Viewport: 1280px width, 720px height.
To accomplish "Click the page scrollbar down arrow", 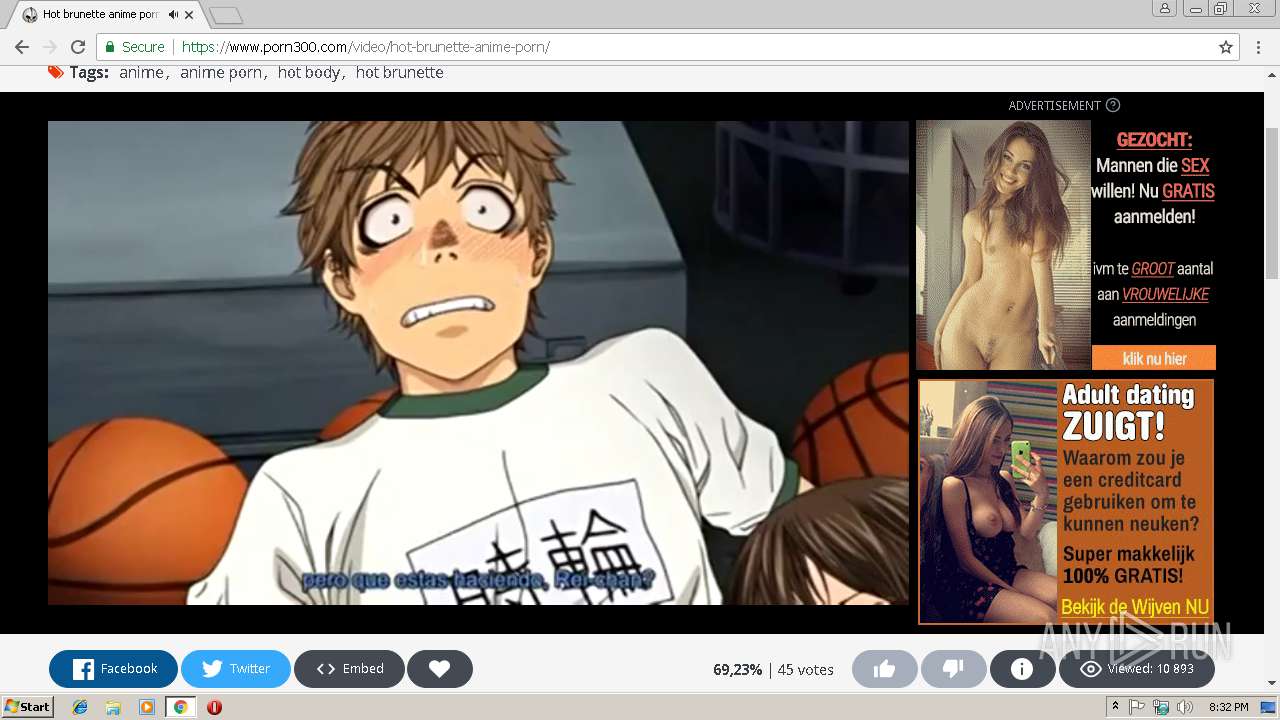I will coord(1271,683).
